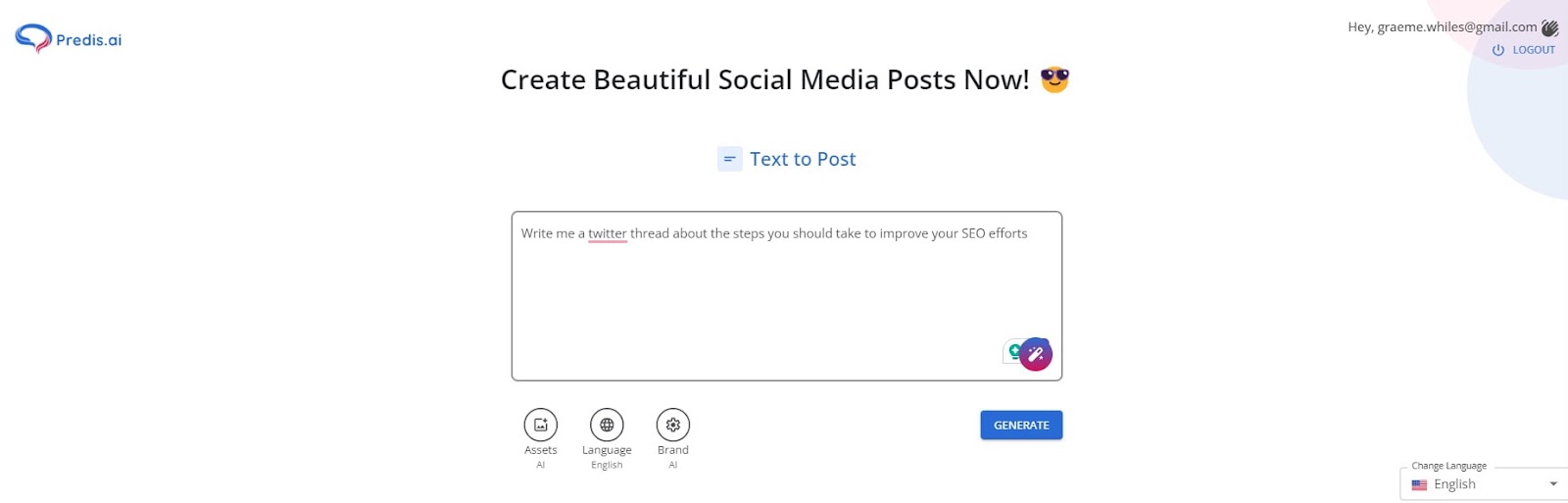
Task: Click the green icon behind the wand
Action: [x=1012, y=350]
